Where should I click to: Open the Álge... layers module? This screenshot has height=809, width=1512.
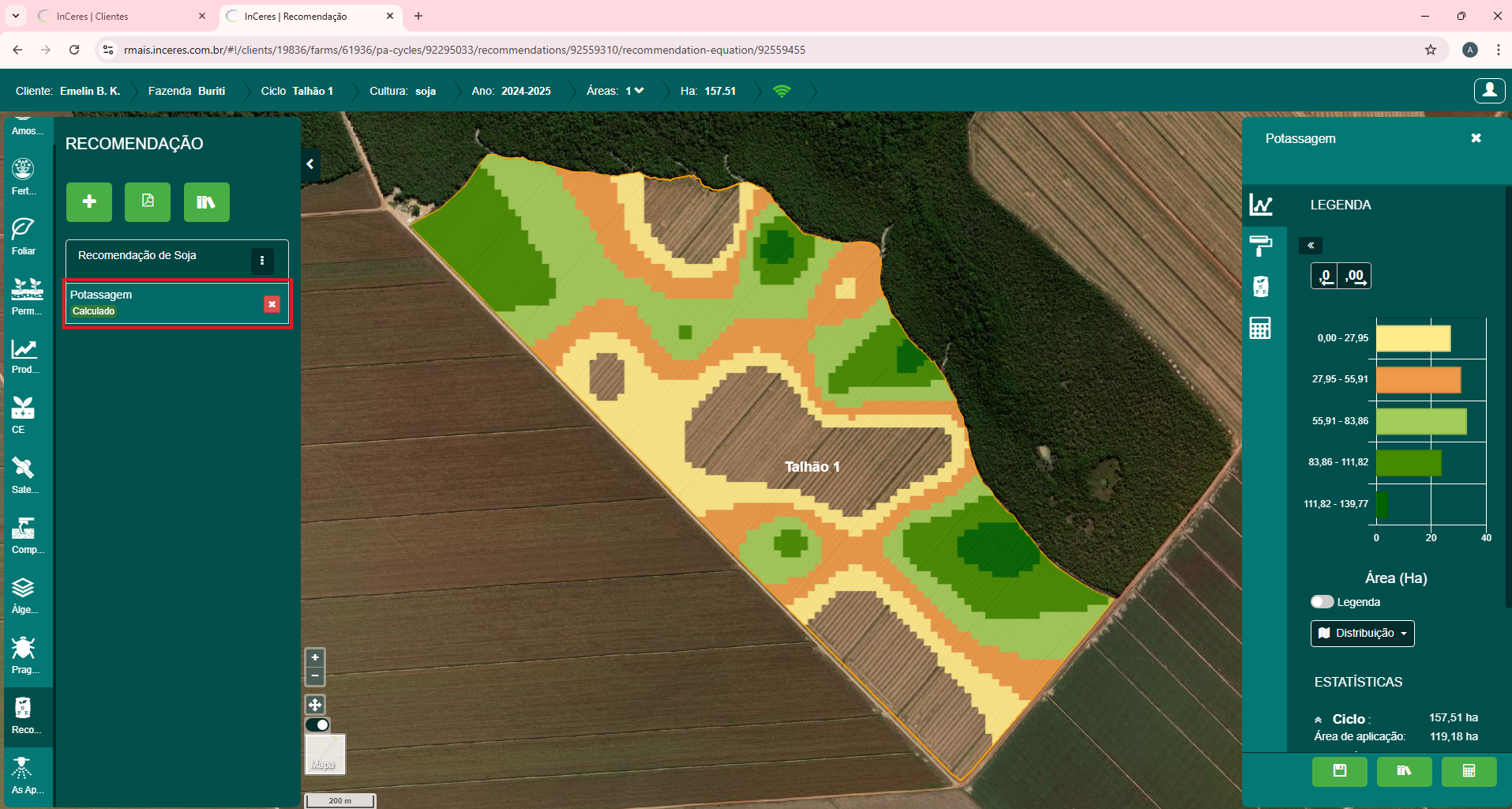tap(24, 596)
